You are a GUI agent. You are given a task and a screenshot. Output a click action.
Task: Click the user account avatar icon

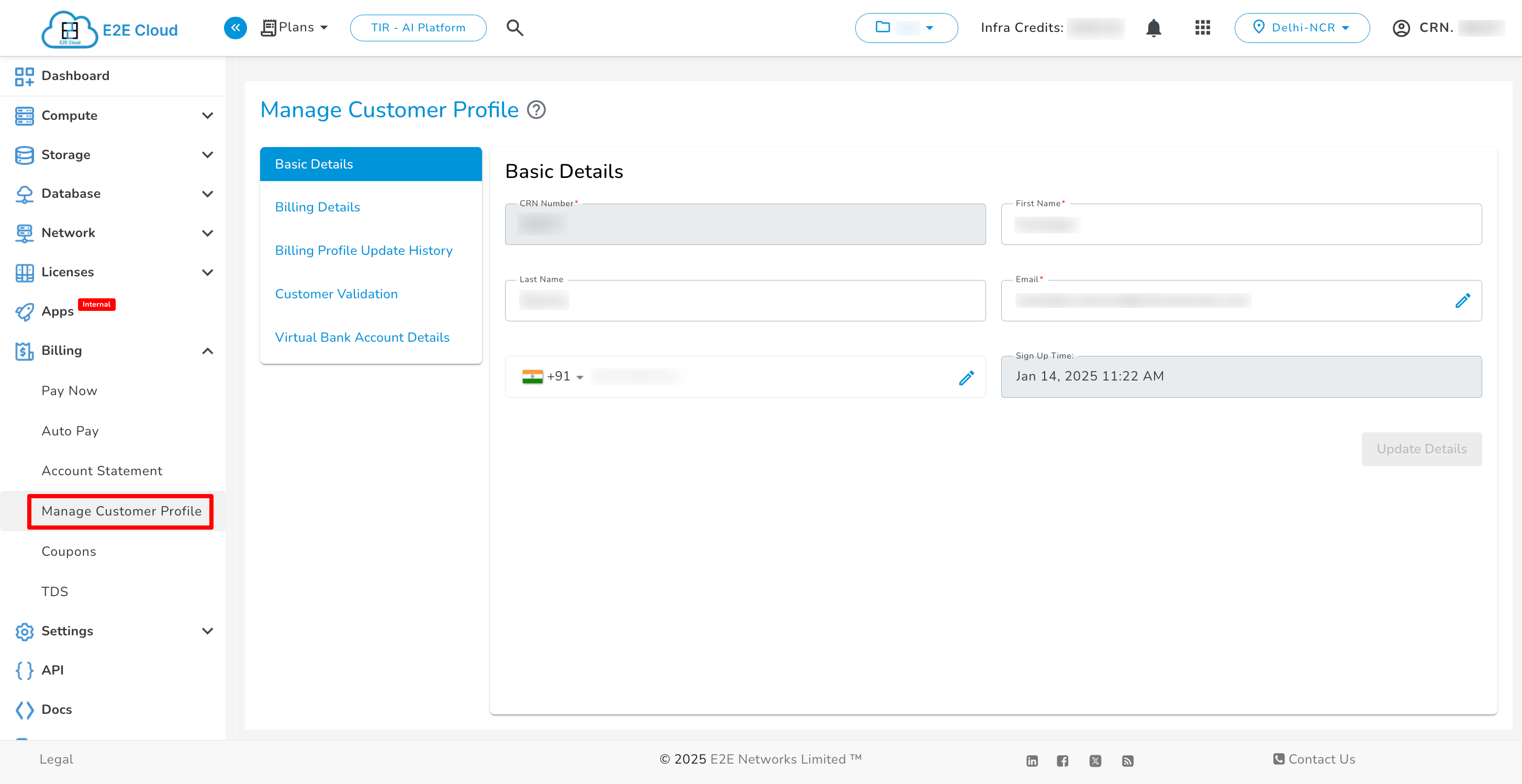point(1401,28)
